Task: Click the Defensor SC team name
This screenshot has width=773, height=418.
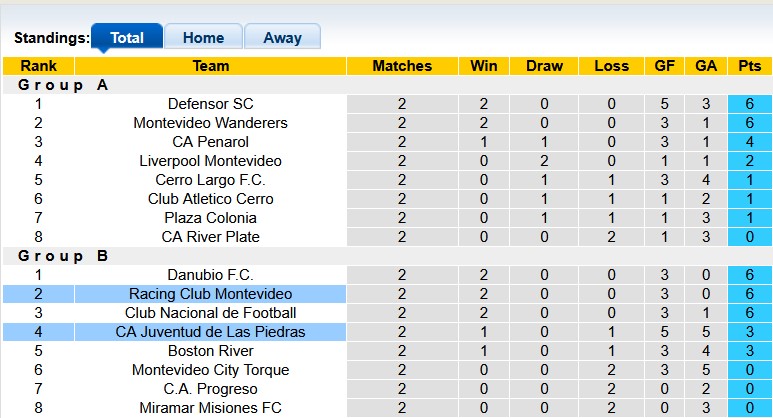Action: (x=210, y=104)
